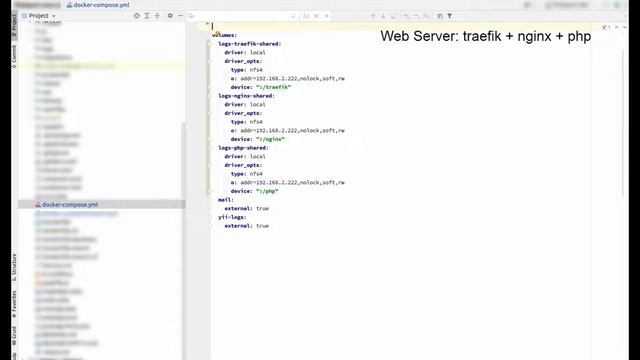Hide the Project tool window

(x=180, y=16)
